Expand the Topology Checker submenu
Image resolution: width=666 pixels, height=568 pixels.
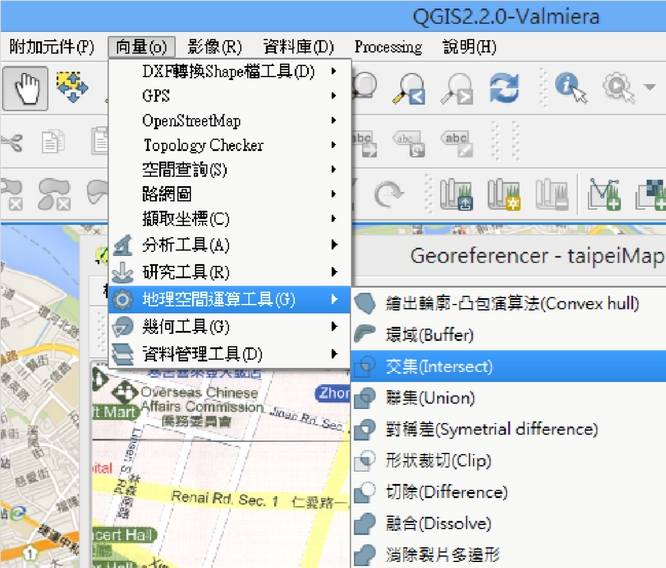tap(230, 145)
